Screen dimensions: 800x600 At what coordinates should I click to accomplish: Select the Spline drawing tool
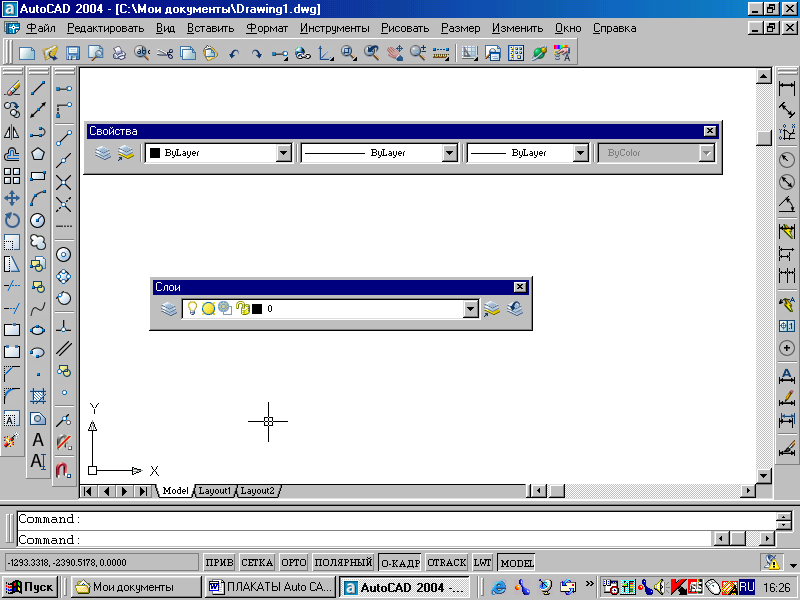click(38, 309)
